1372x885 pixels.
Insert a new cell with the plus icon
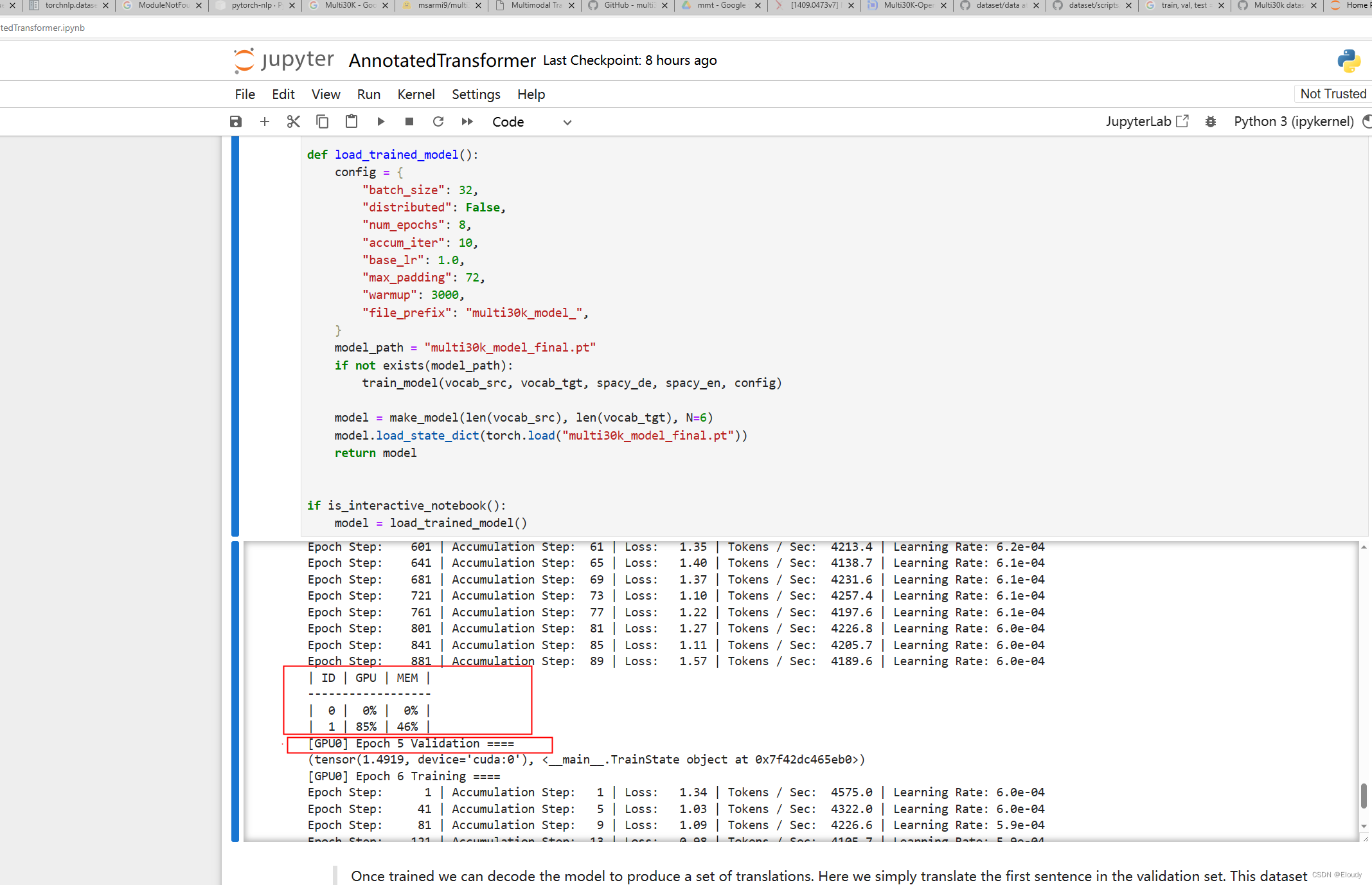tap(264, 121)
